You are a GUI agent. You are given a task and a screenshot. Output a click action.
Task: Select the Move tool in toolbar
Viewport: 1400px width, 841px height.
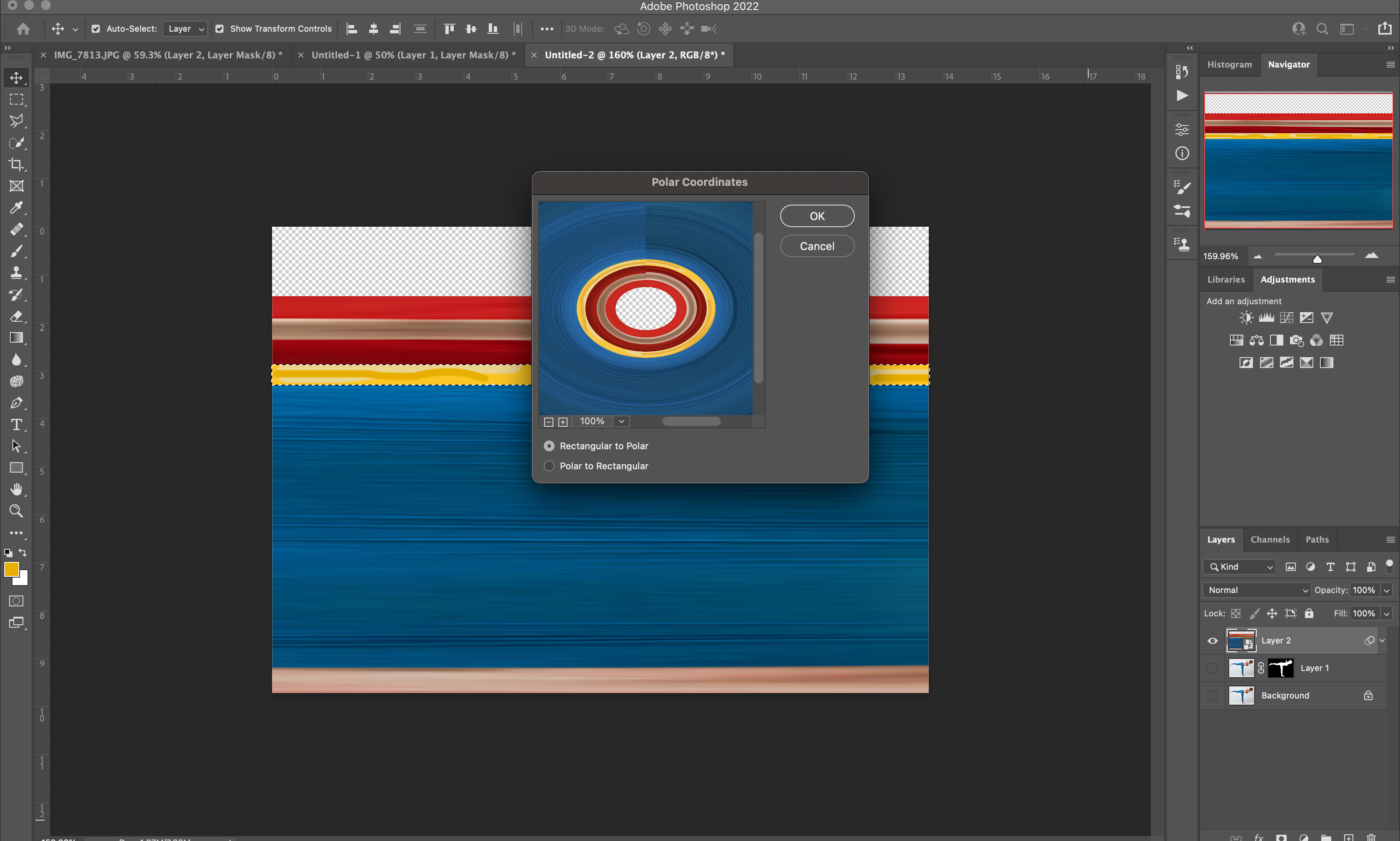click(x=15, y=76)
